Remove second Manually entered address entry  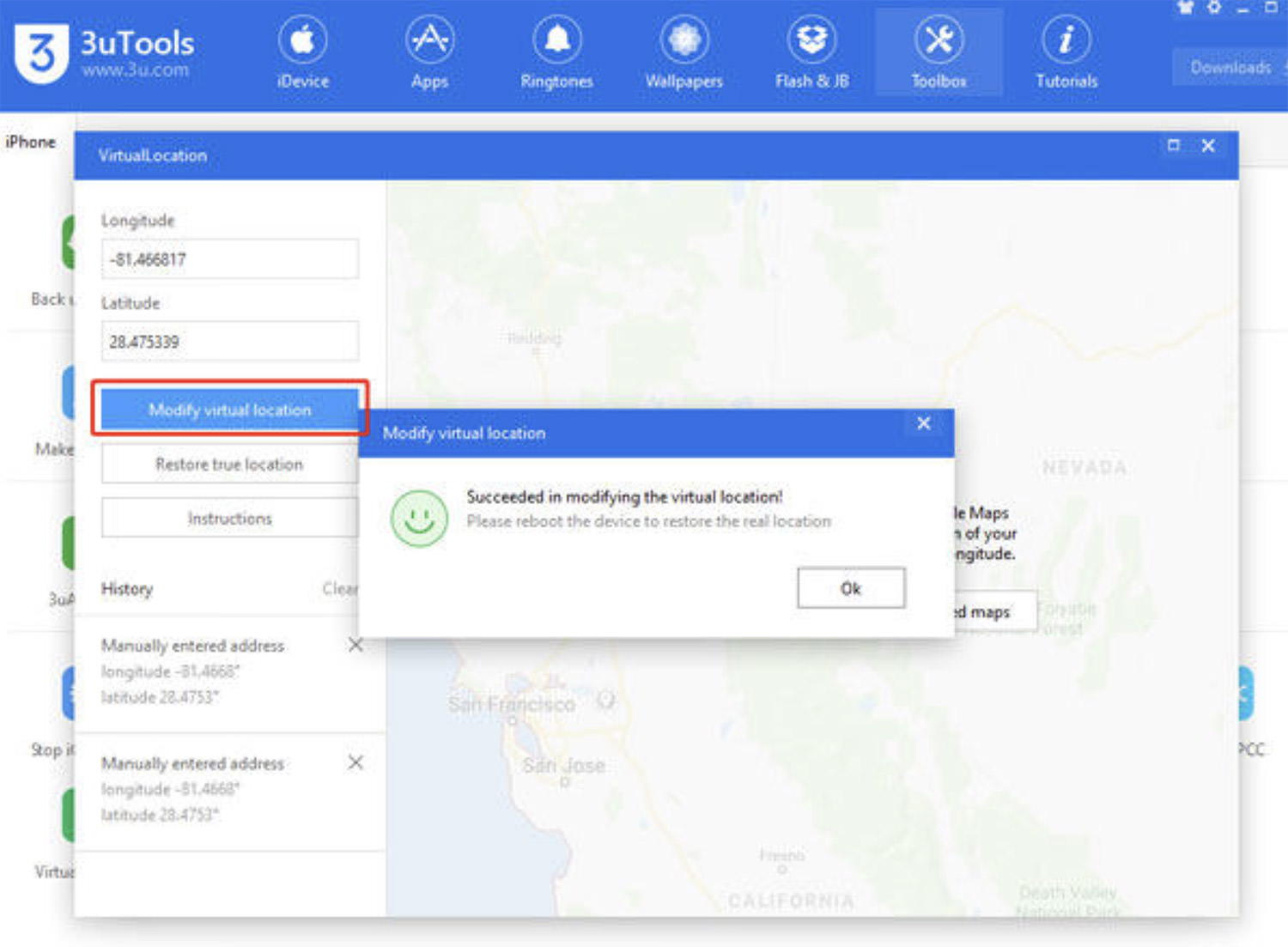point(355,762)
